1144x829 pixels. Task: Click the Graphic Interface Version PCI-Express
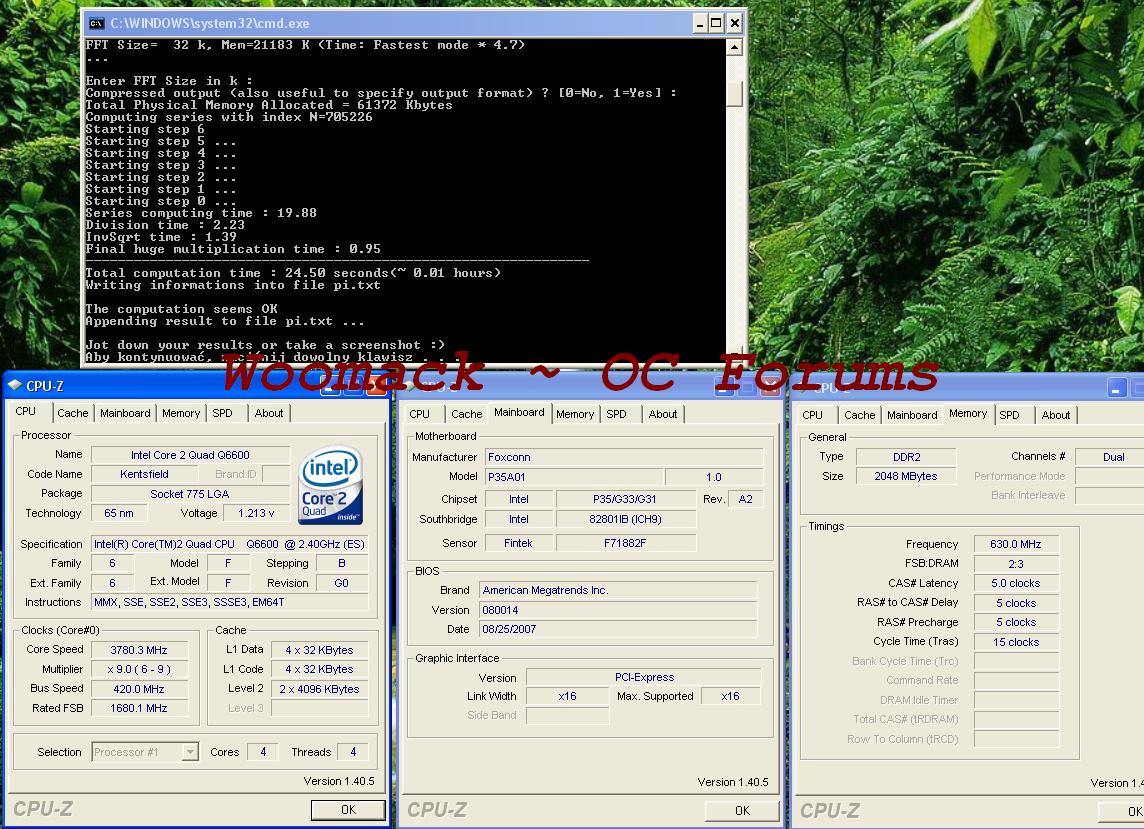click(x=644, y=677)
